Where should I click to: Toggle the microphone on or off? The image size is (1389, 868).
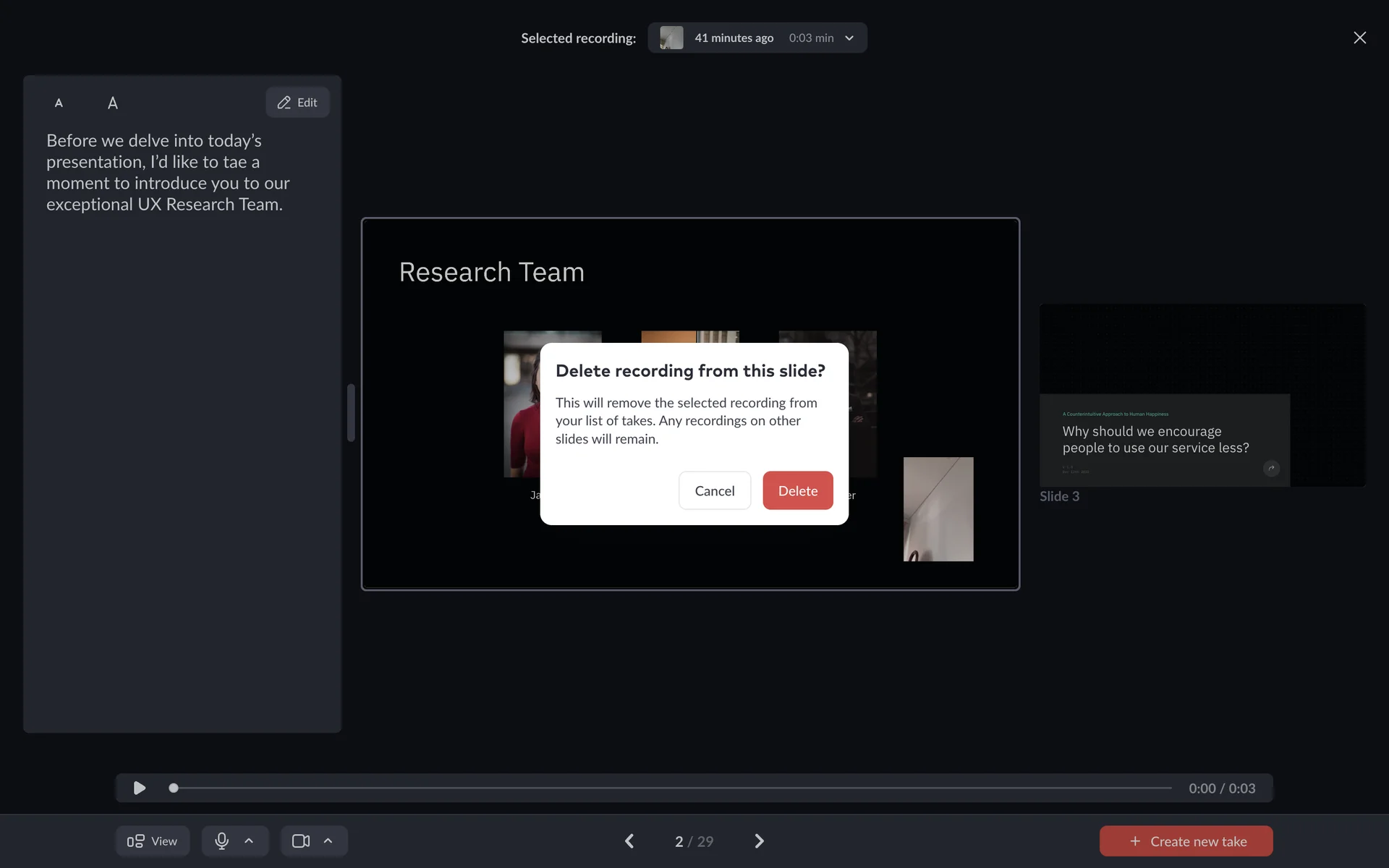pos(221,841)
